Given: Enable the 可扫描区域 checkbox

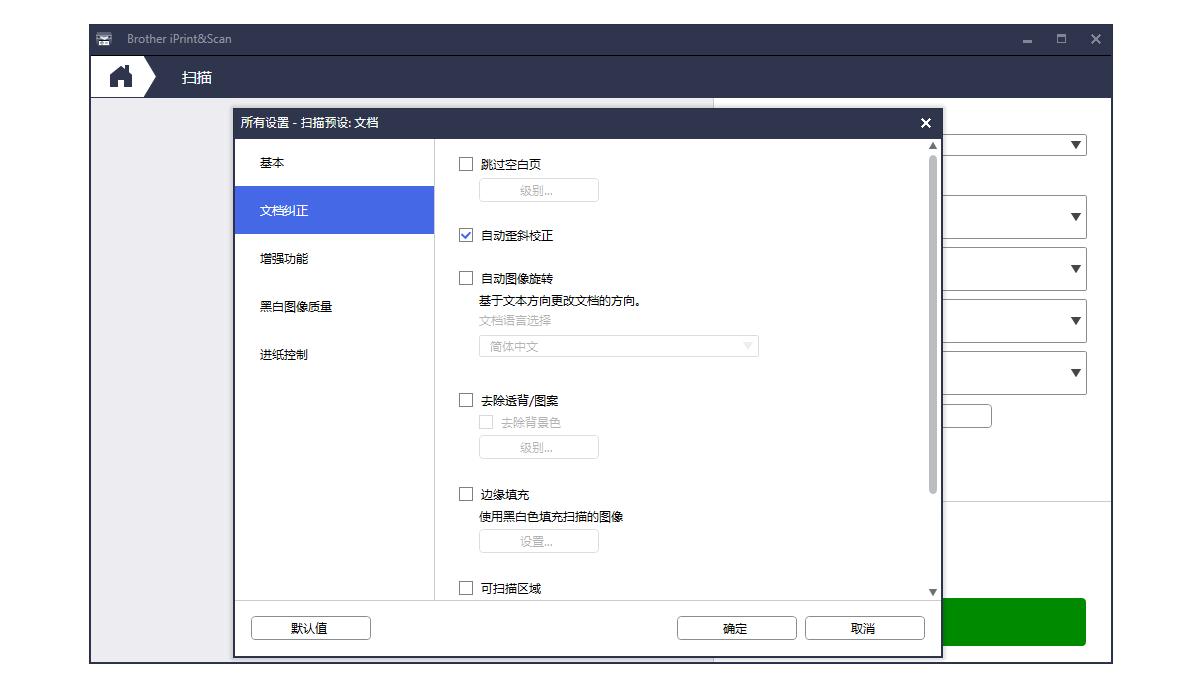Looking at the screenshot, I should tap(466, 588).
